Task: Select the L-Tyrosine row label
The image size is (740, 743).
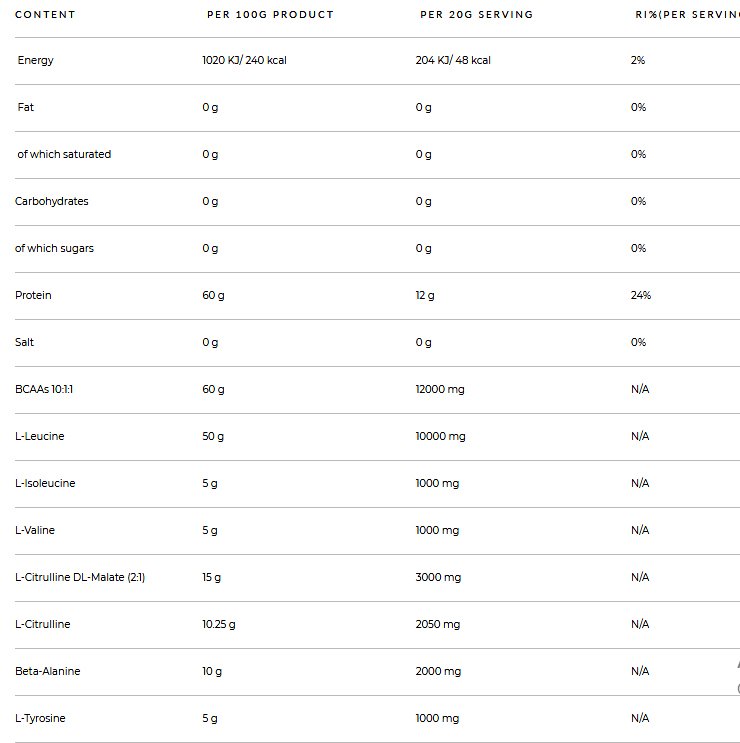Action: 40,718
